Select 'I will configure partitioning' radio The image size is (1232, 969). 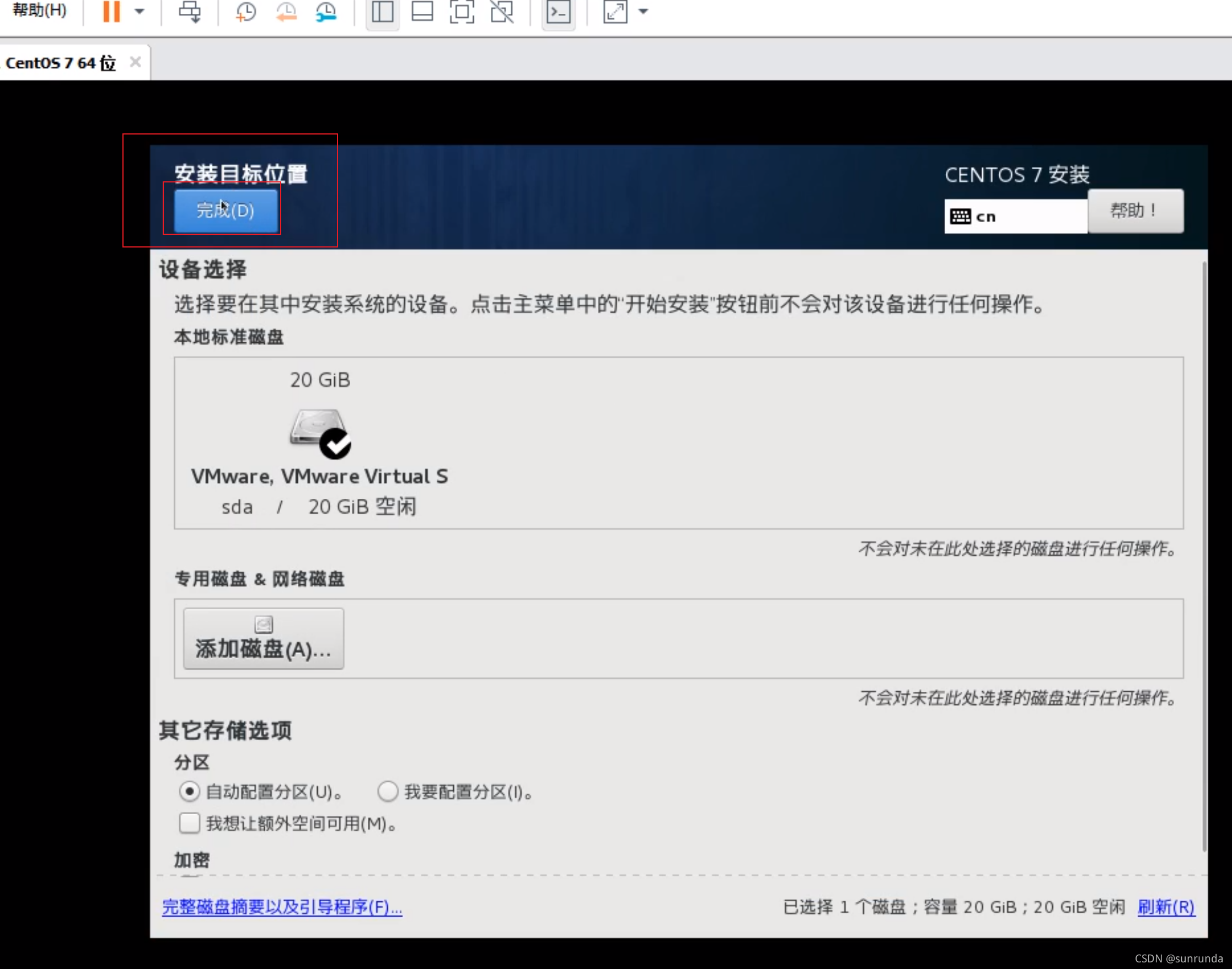tap(388, 792)
